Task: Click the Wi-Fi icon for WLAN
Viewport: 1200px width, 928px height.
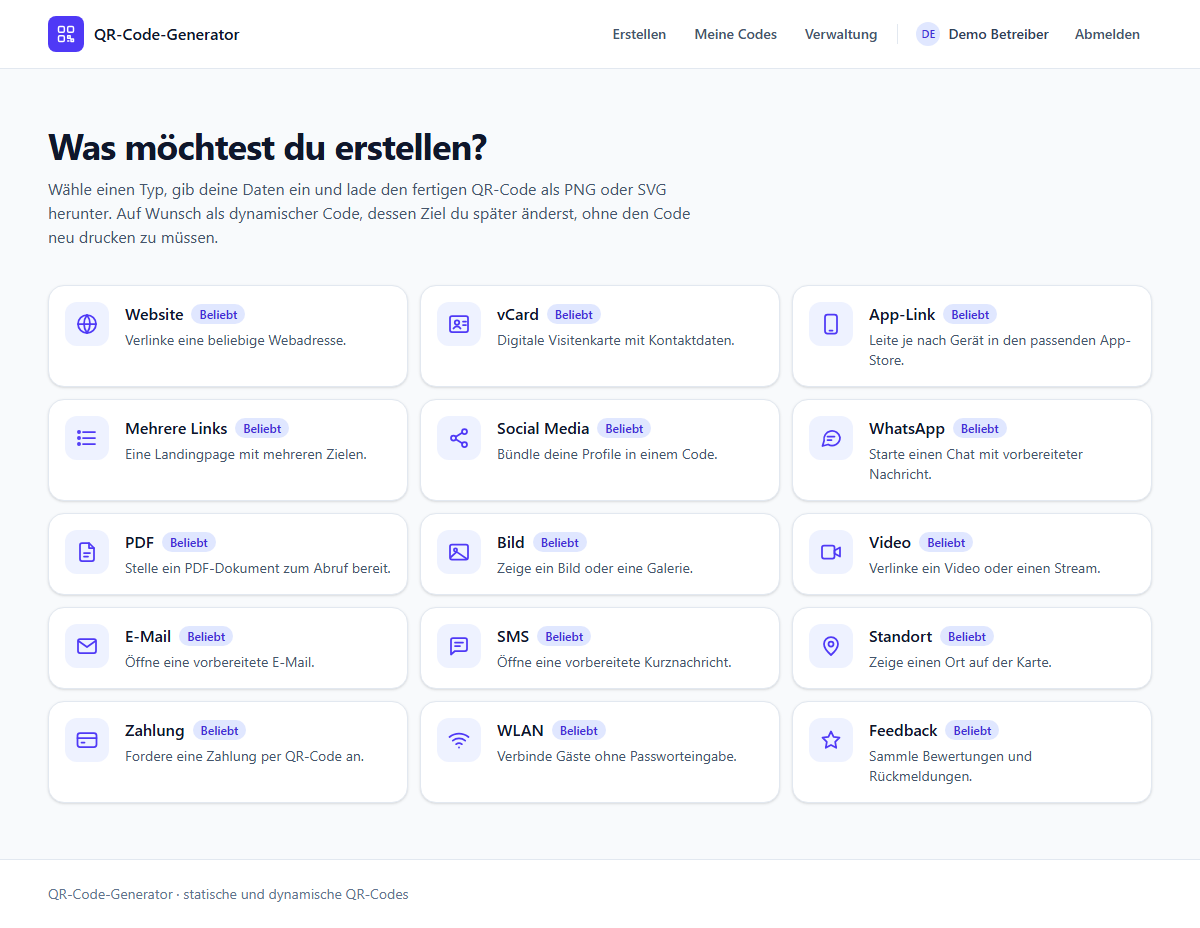Action: pyautogui.click(x=459, y=740)
